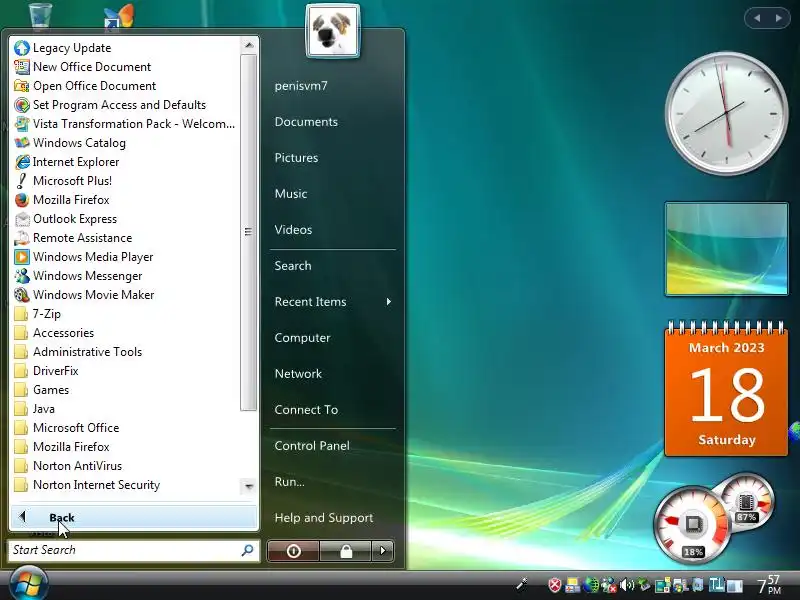Click the TL tray icon
The height and width of the screenshot is (600, 800).
click(x=717, y=585)
